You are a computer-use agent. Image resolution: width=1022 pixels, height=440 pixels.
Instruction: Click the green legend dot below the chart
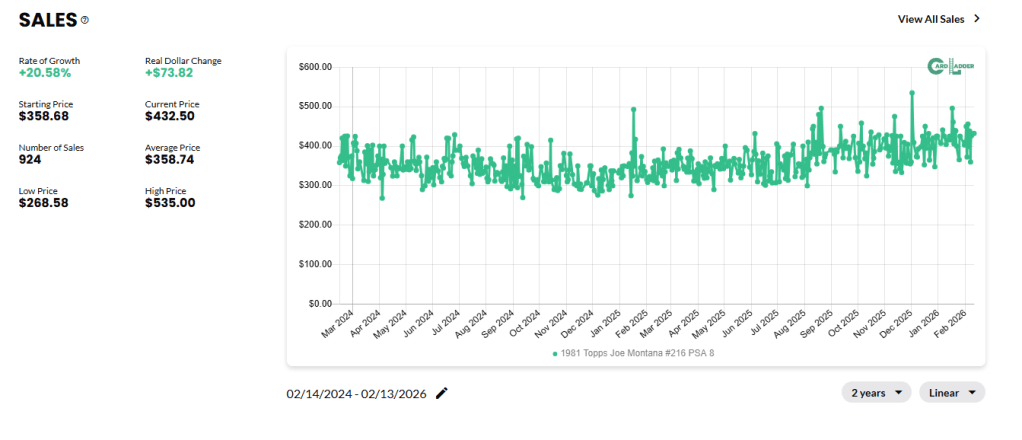555,353
